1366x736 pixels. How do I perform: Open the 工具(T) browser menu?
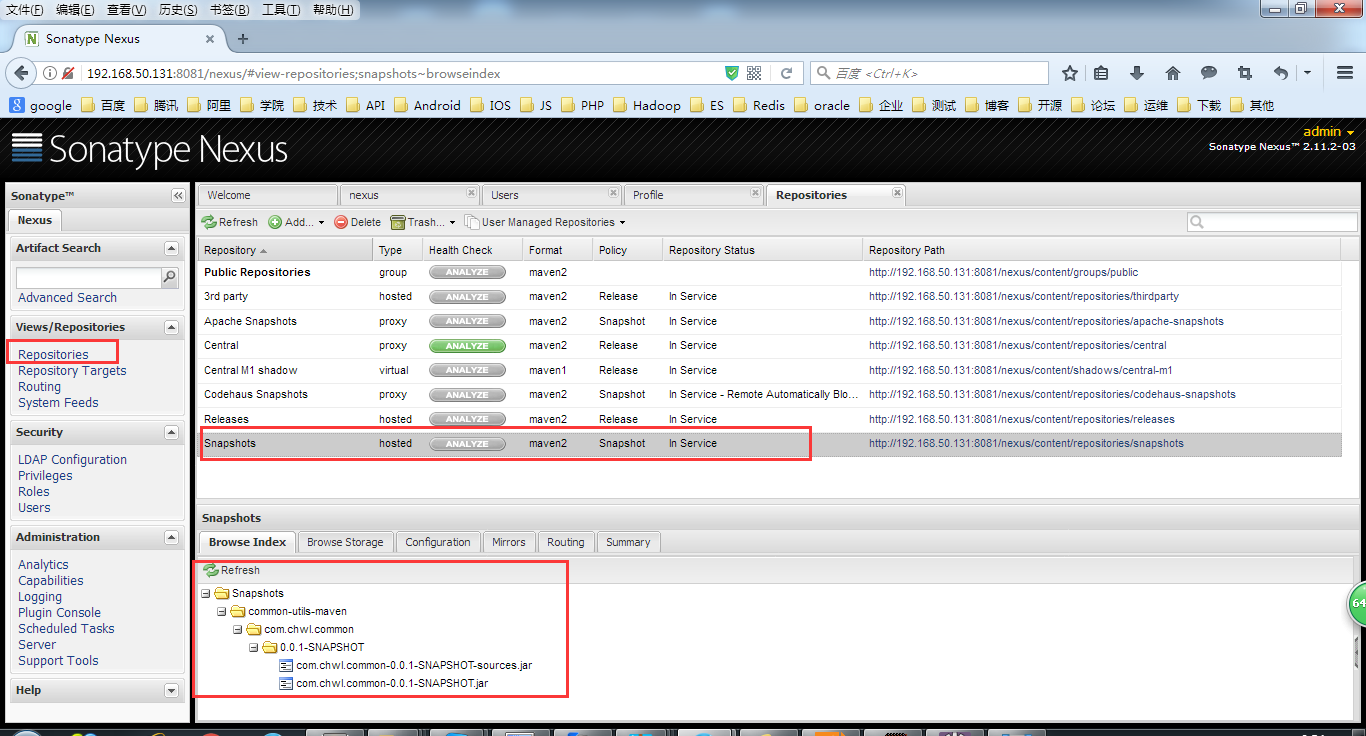[281, 9]
